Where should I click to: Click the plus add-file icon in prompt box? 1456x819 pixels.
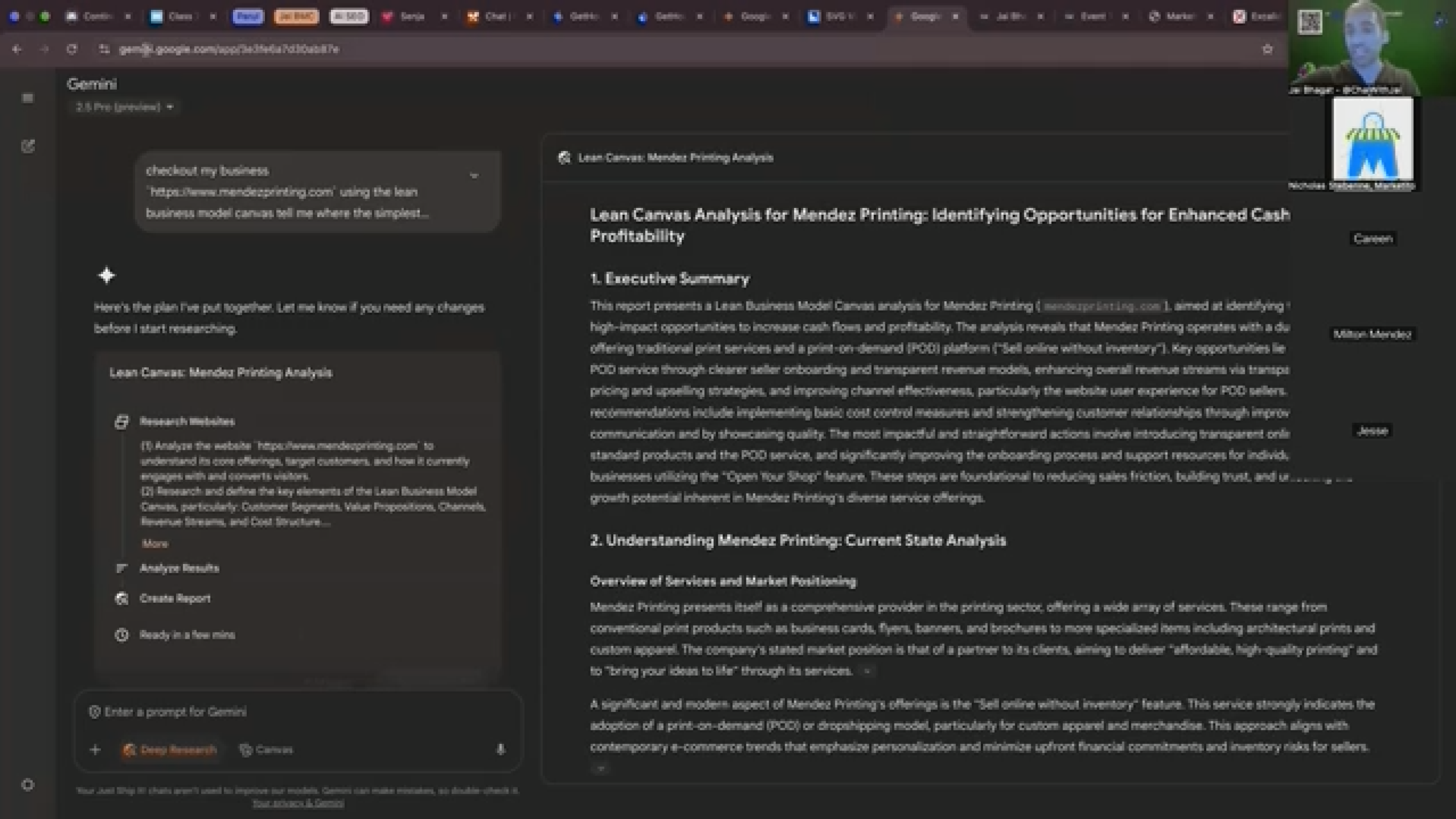coord(95,749)
